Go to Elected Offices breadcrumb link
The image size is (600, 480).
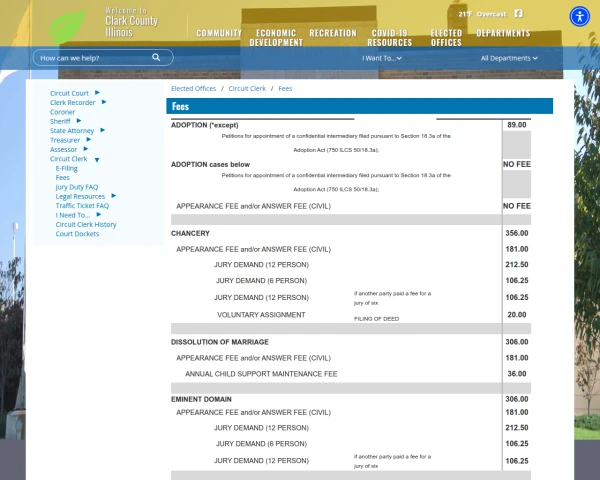click(x=193, y=89)
